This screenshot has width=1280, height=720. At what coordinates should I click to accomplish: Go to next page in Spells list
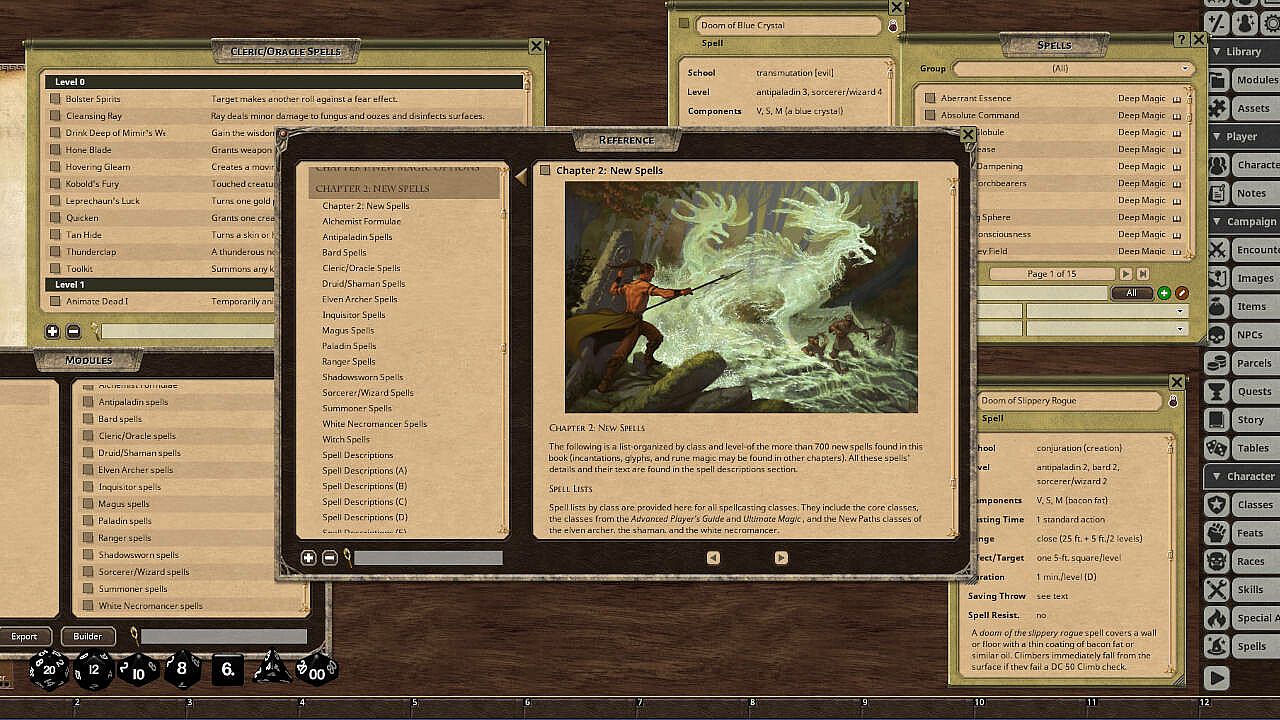1126,274
